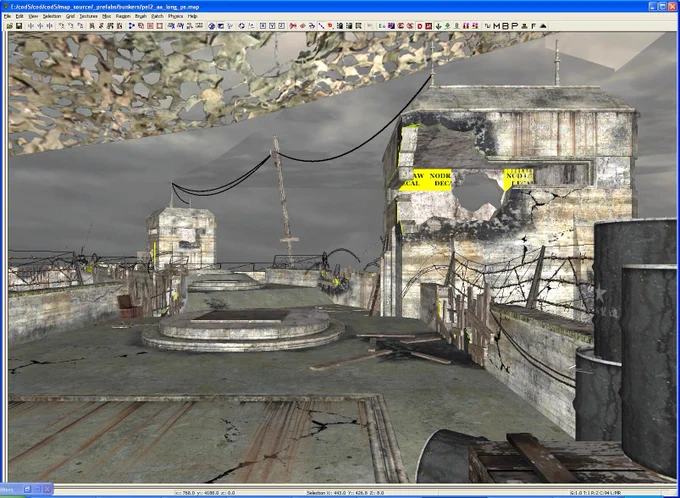Screen dimensions: 680x498
Task: Open the Textures menu
Action: pyautogui.click(x=88, y=16)
